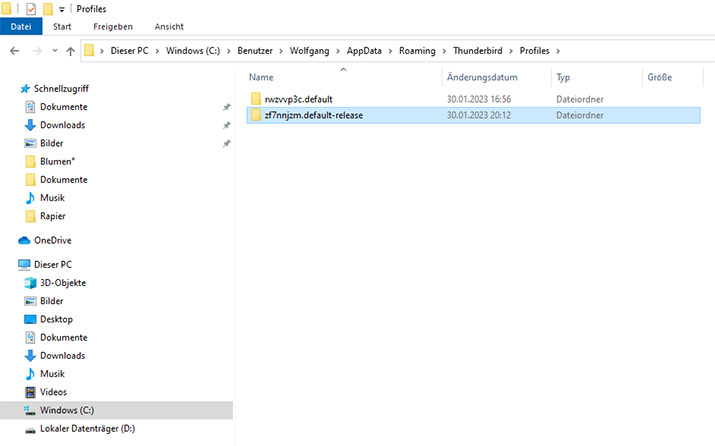This screenshot has width=715, height=446.
Task: Click the OneDrive cloud icon
Action: (x=24, y=240)
